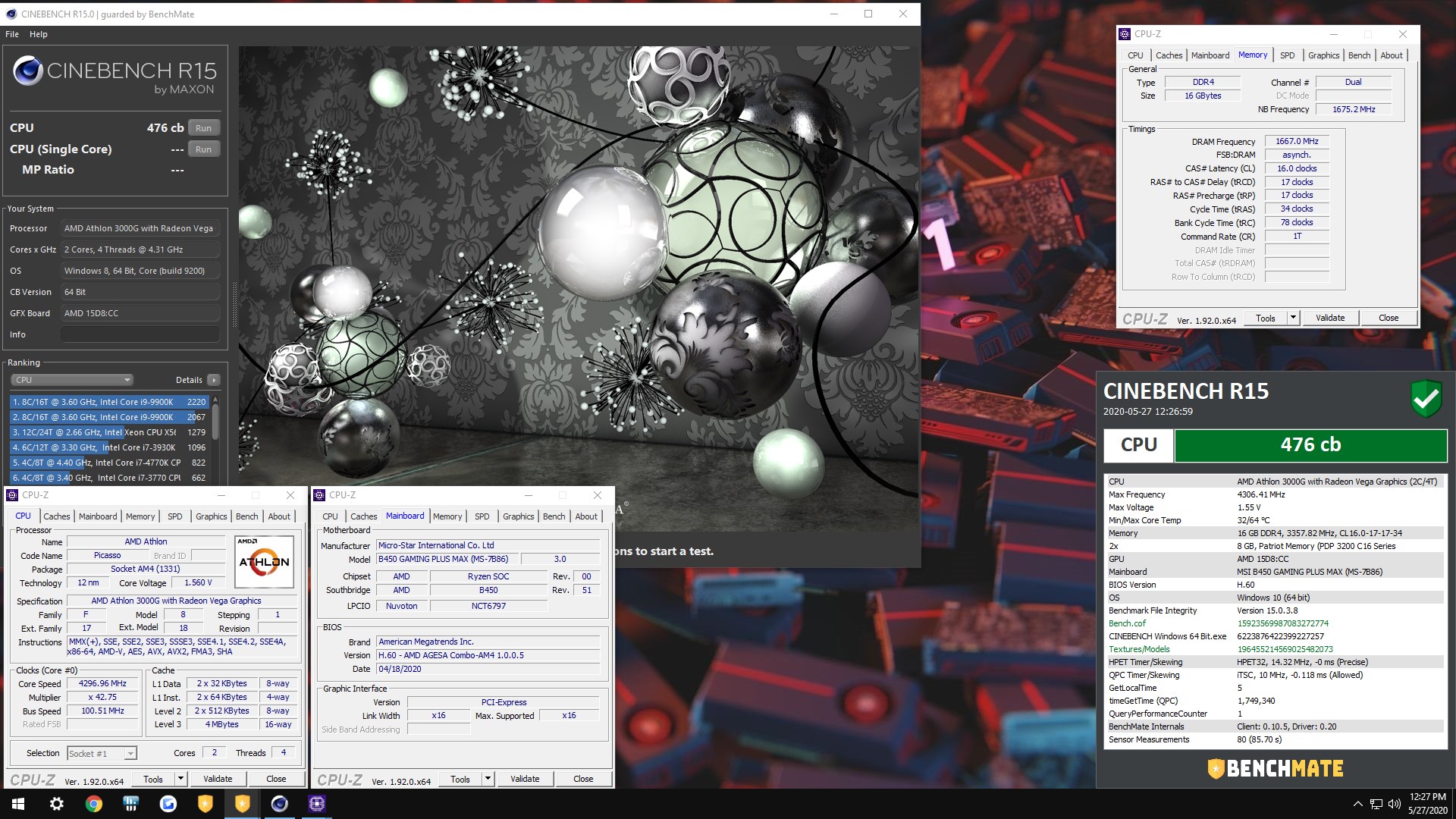
Task: Click the Cinebench panel divider handle
Action: click(234, 303)
